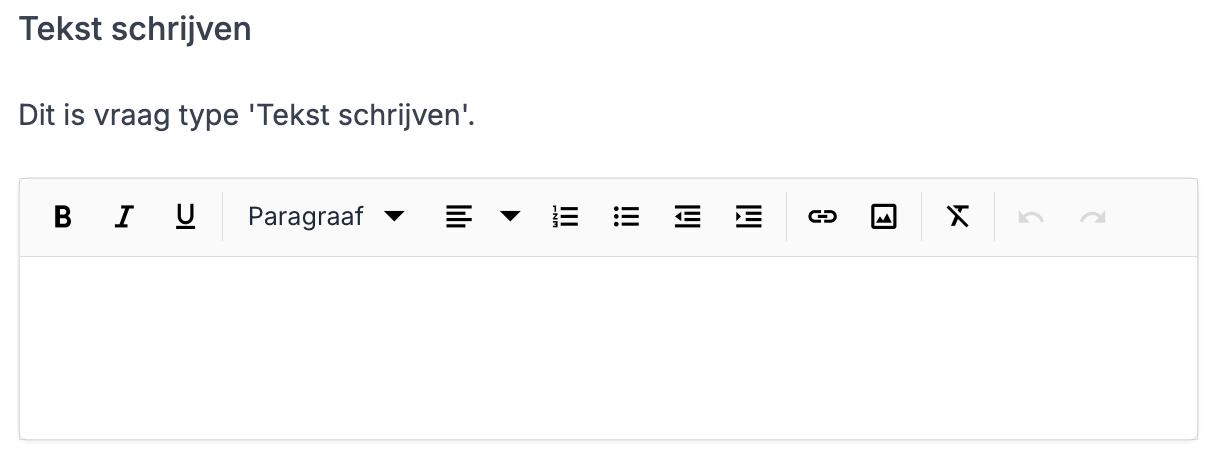
Task: Insert a bulleted list
Action: (626, 216)
